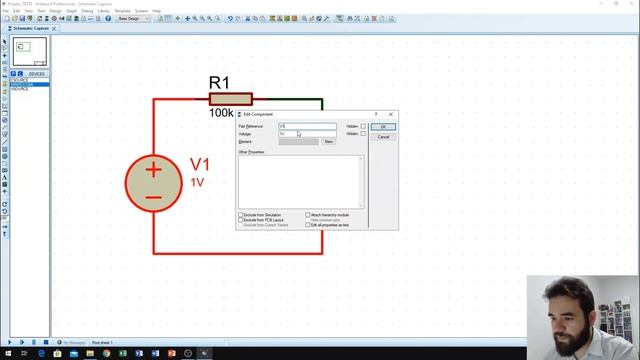Open the Template menu

click(x=122, y=11)
